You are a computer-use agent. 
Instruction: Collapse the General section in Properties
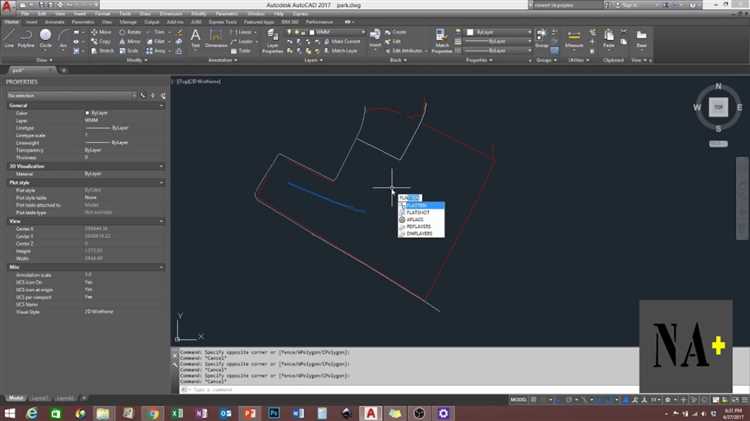point(161,106)
